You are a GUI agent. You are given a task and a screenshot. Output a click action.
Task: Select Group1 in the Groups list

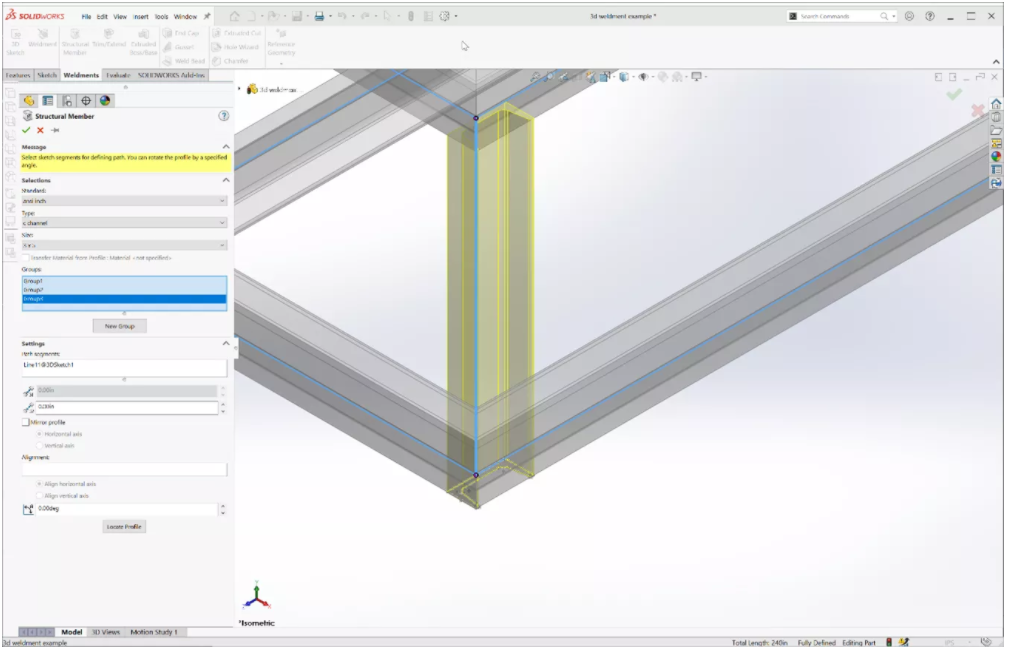pos(124,281)
